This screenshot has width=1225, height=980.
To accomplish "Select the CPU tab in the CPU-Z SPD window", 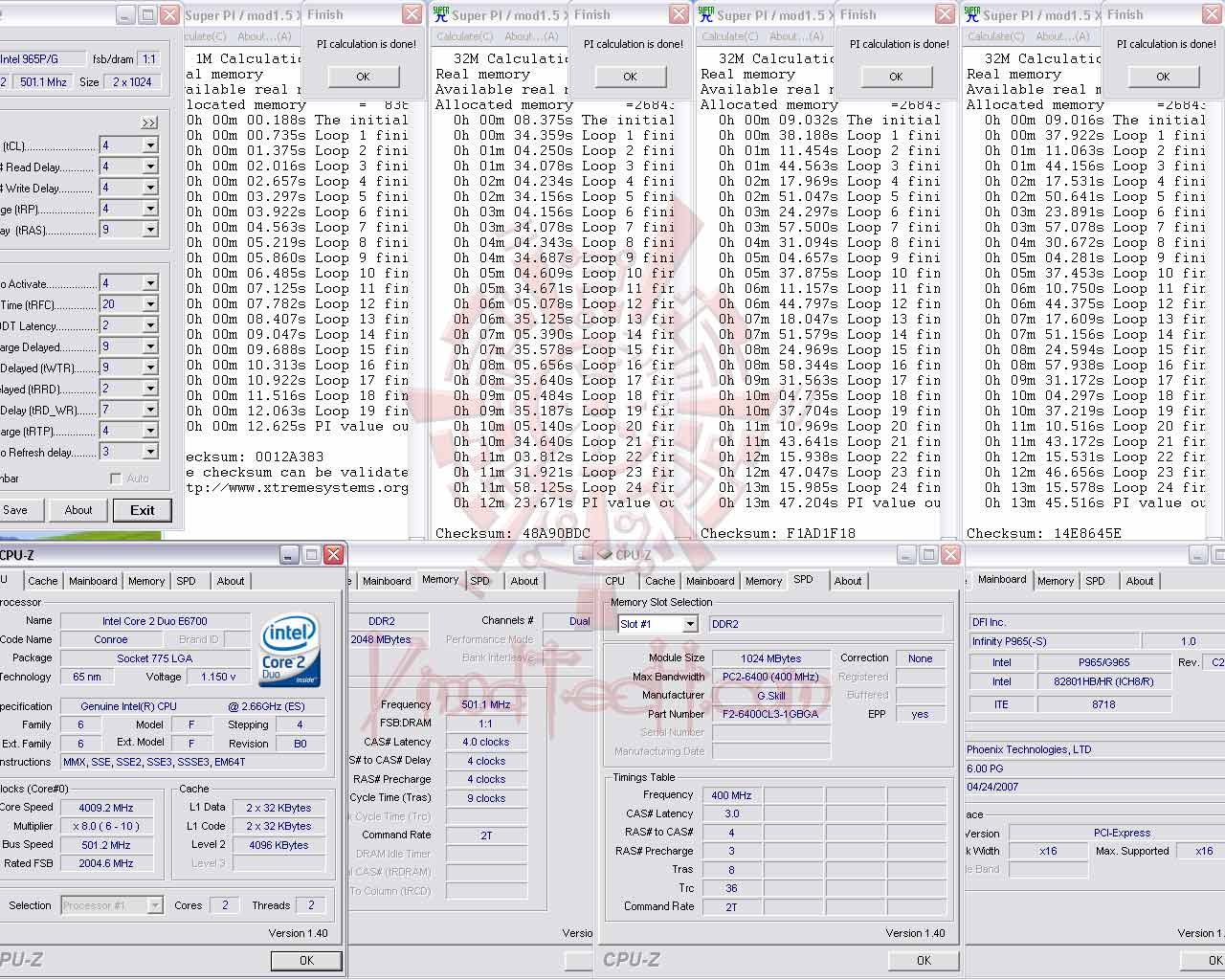I will click(615, 581).
